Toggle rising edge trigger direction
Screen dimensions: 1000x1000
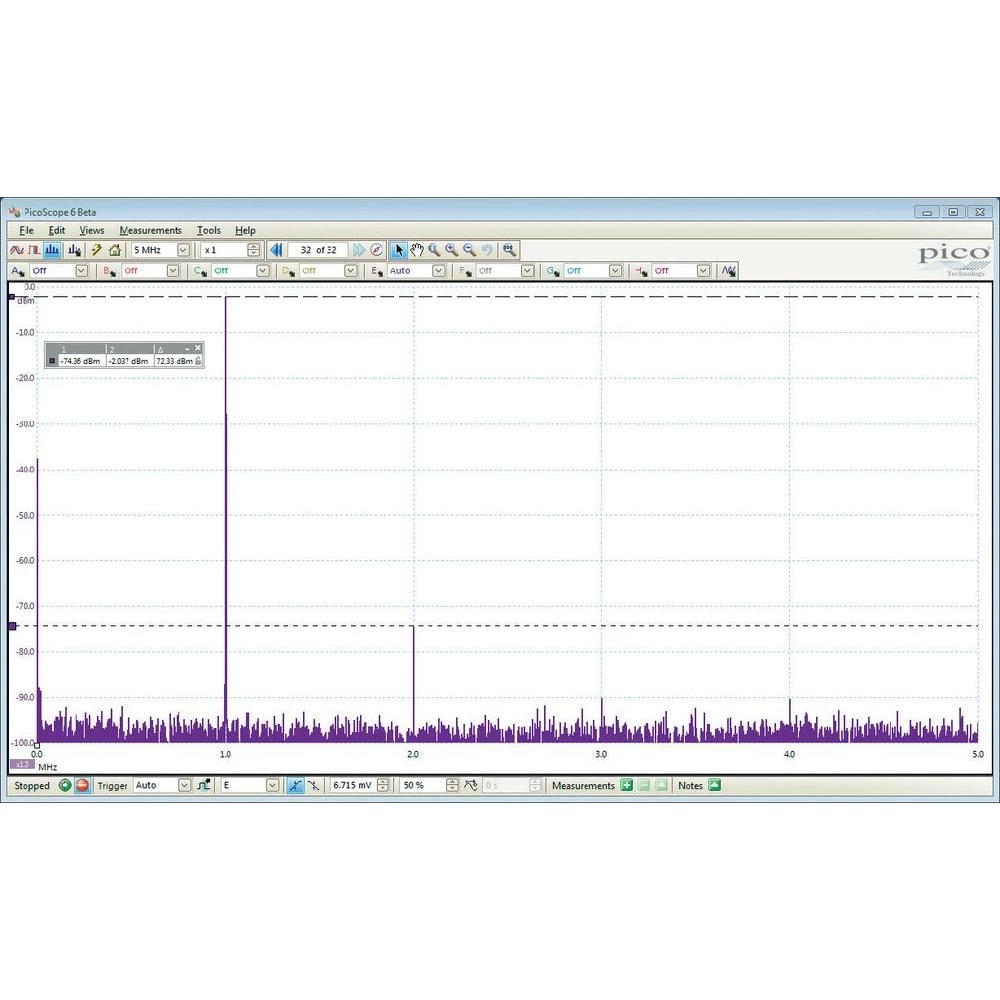pos(296,786)
